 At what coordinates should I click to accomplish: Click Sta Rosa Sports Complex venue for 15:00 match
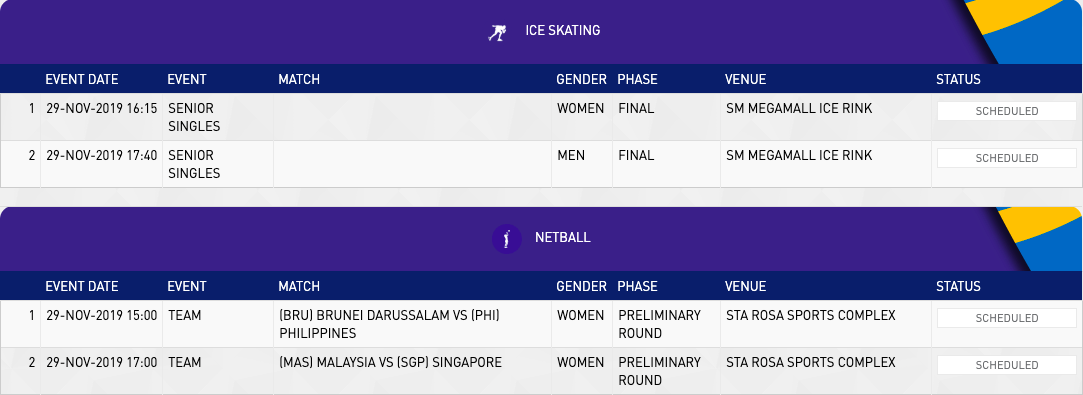point(811,316)
